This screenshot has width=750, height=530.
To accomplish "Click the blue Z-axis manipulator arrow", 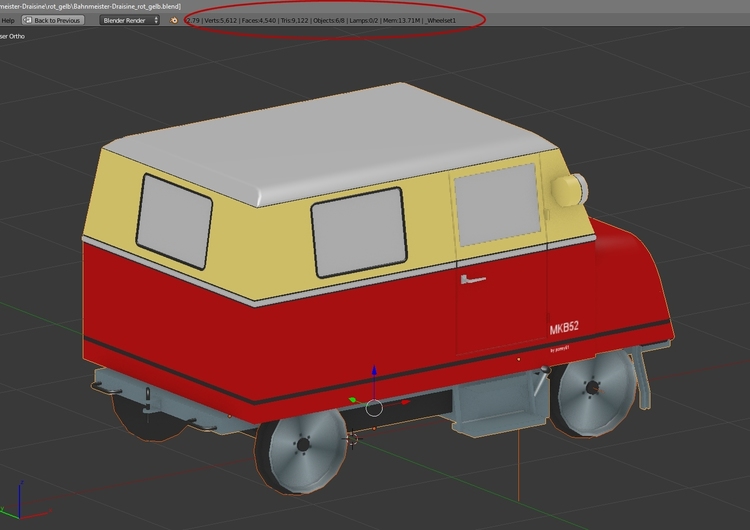I will pyautogui.click(x=374, y=373).
